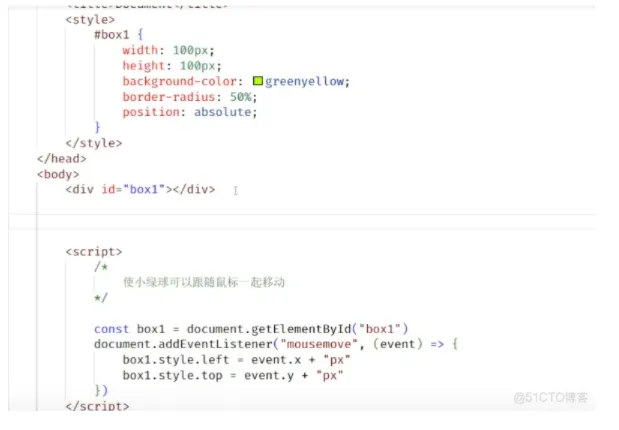Screen dimensions: 619x430
Task: Click the border-radius: 50% line
Action: pos(189,97)
